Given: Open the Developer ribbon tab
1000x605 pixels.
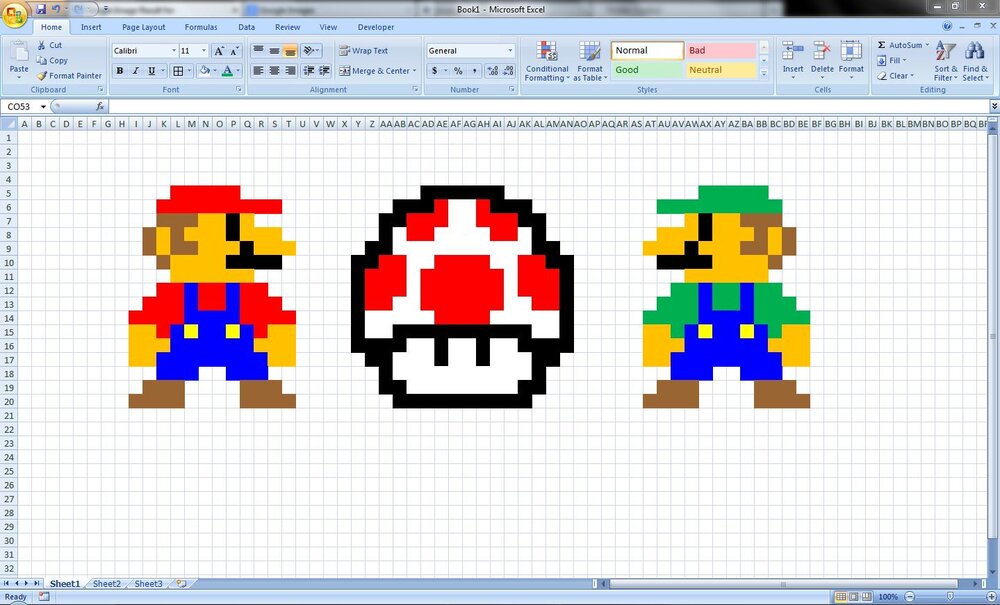Looking at the screenshot, I should coord(376,27).
